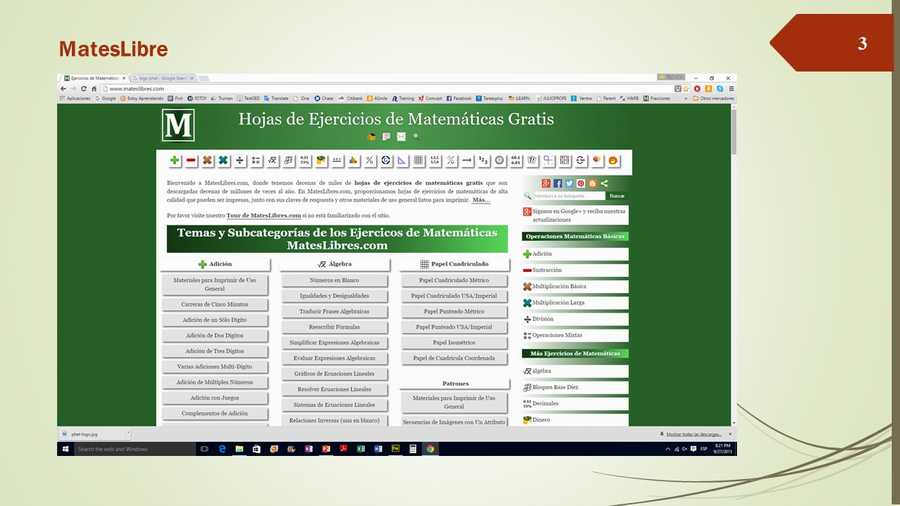Image resolution: width=900 pixels, height=506 pixels.
Task: Expand the downloaded file options arrow
Action: [130, 434]
